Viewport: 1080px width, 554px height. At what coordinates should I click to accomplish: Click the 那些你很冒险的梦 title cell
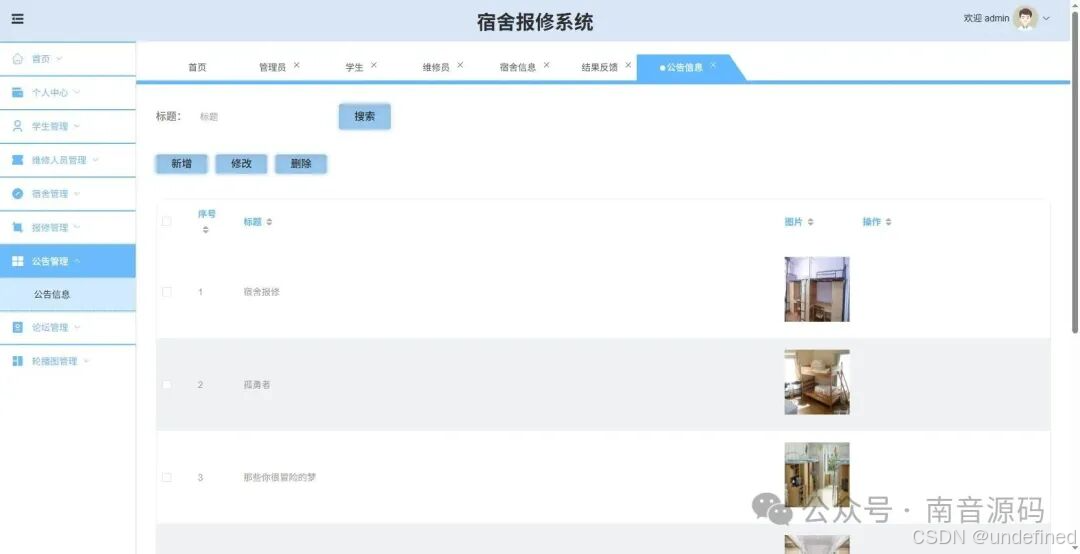pos(280,478)
